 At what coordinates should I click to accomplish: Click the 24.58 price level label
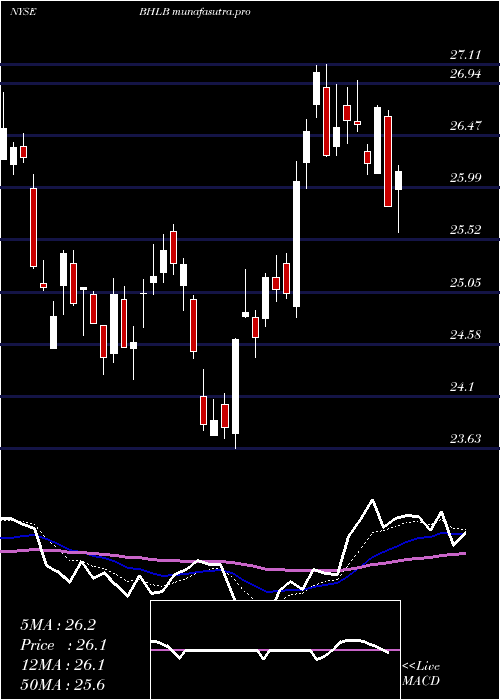(465, 334)
